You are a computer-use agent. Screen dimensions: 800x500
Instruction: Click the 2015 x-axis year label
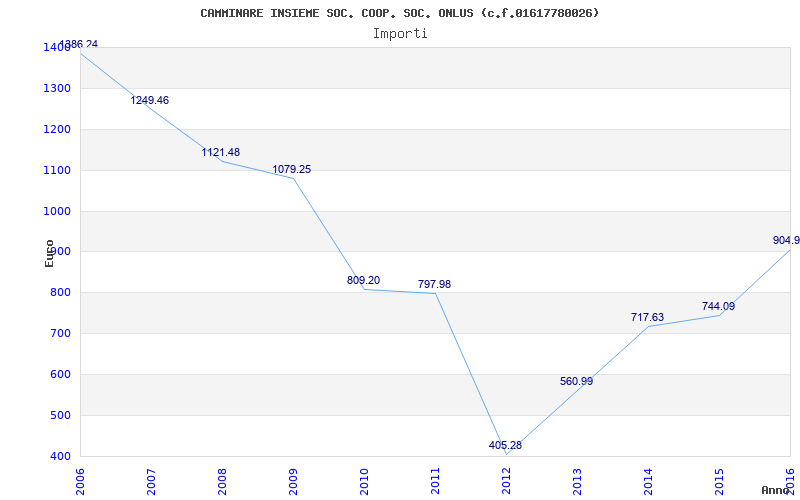pos(719,482)
